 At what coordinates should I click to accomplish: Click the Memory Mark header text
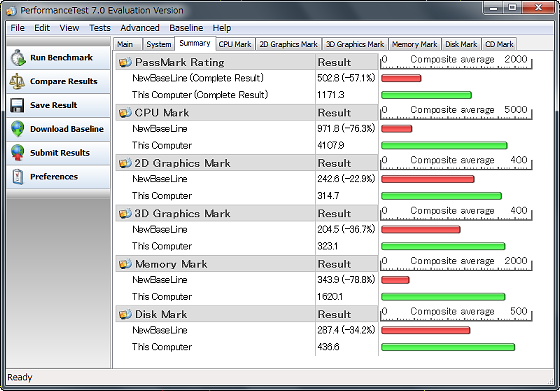coord(171,264)
